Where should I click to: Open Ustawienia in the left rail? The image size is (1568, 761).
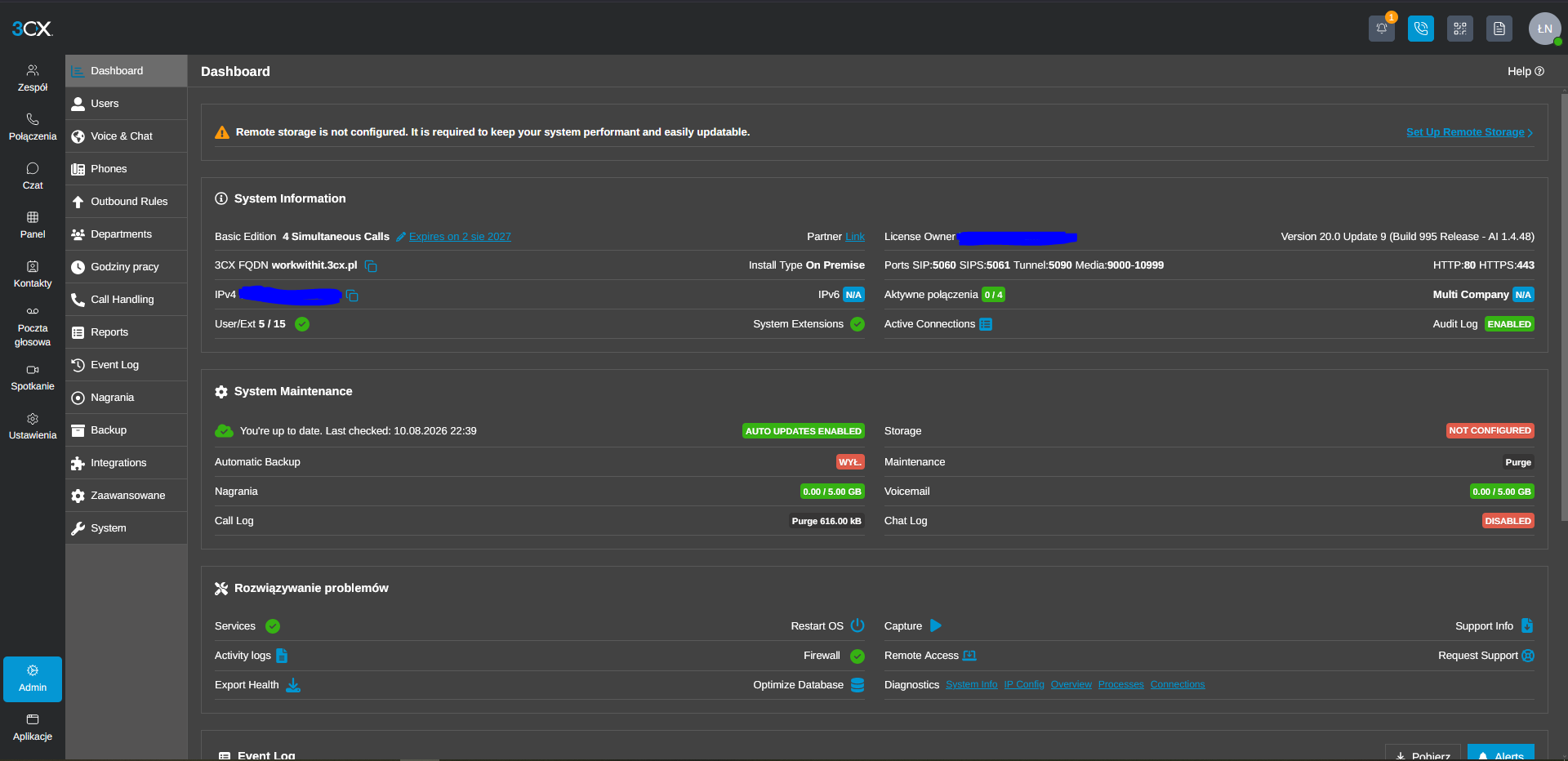[x=33, y=427]
